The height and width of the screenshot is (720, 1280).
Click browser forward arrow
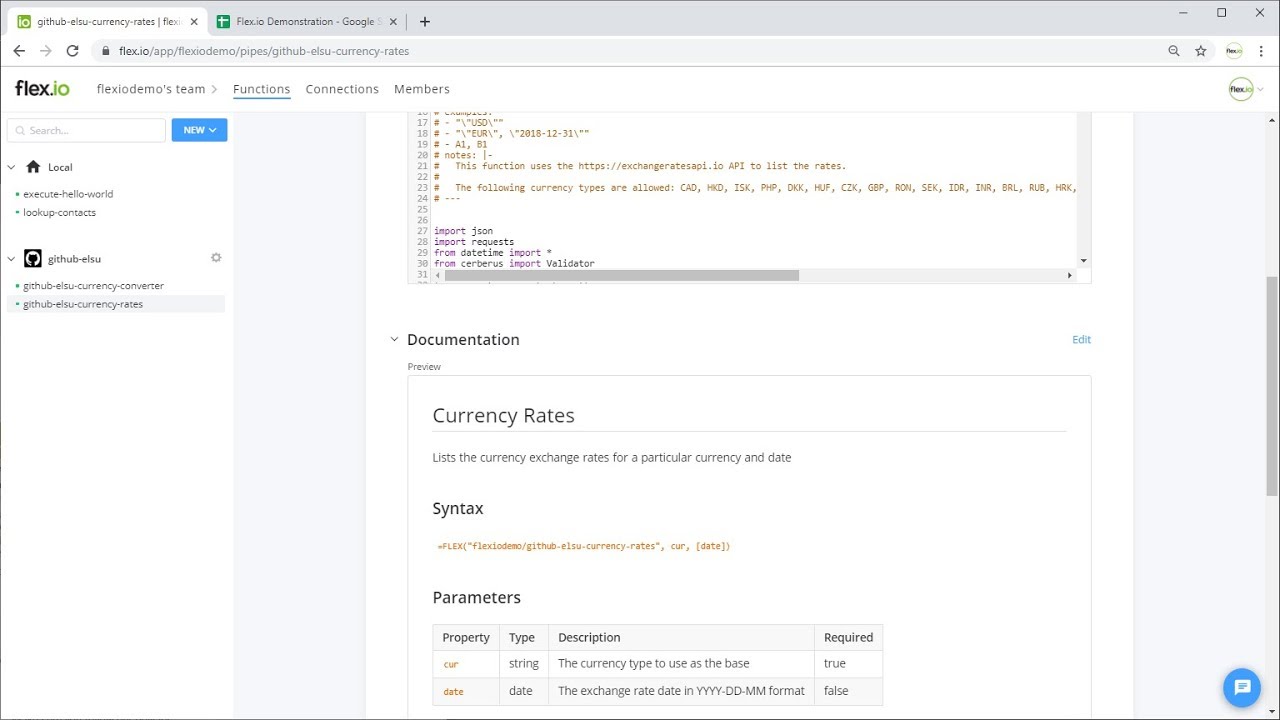(45, 51)
